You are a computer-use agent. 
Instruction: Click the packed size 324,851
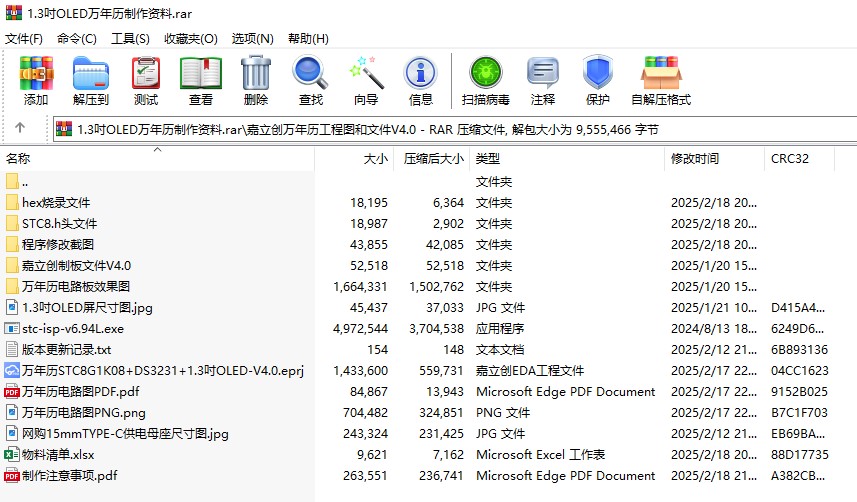[441, 412]
